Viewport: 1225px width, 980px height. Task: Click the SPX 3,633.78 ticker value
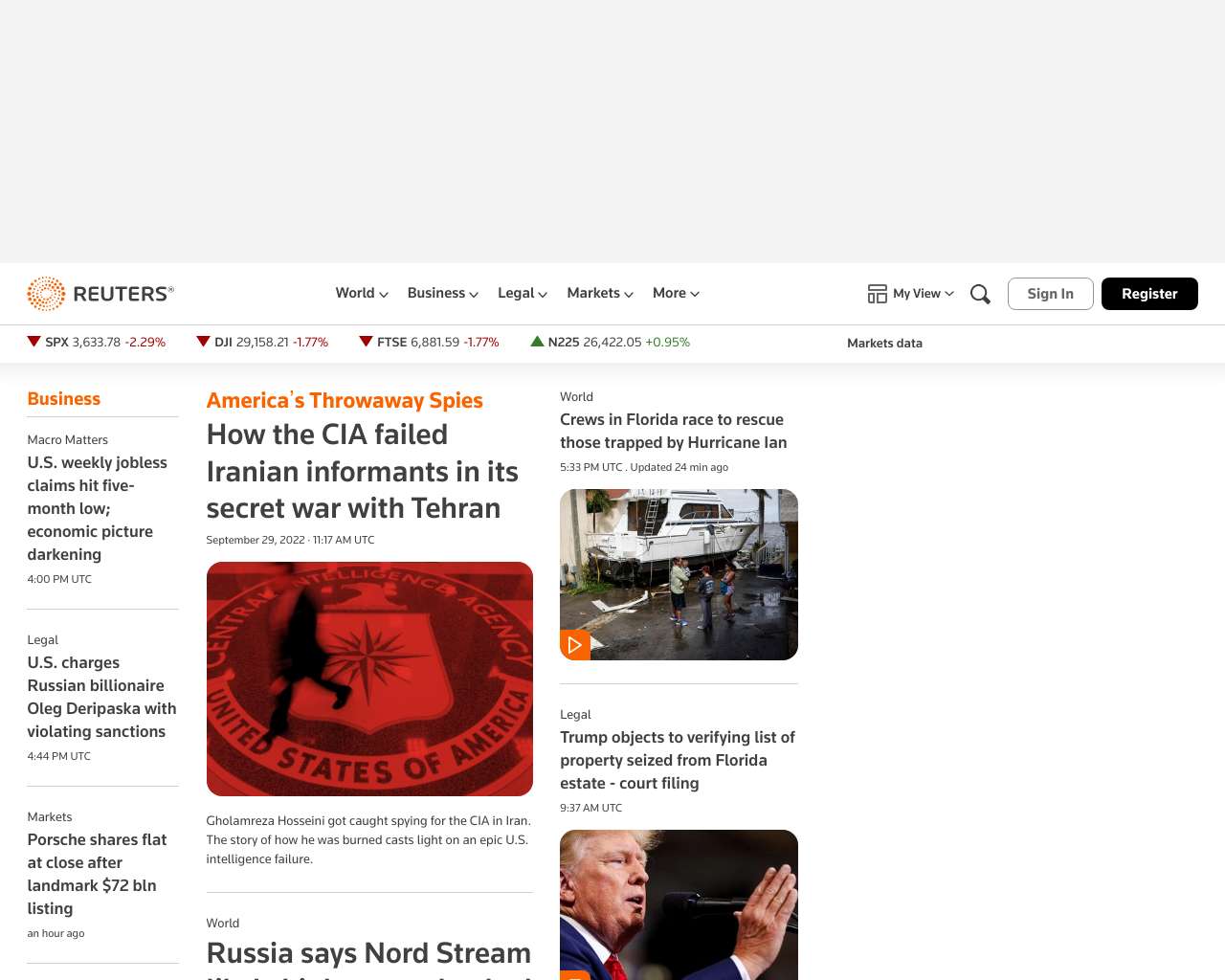pyautogui.click(x=97, y=342)
